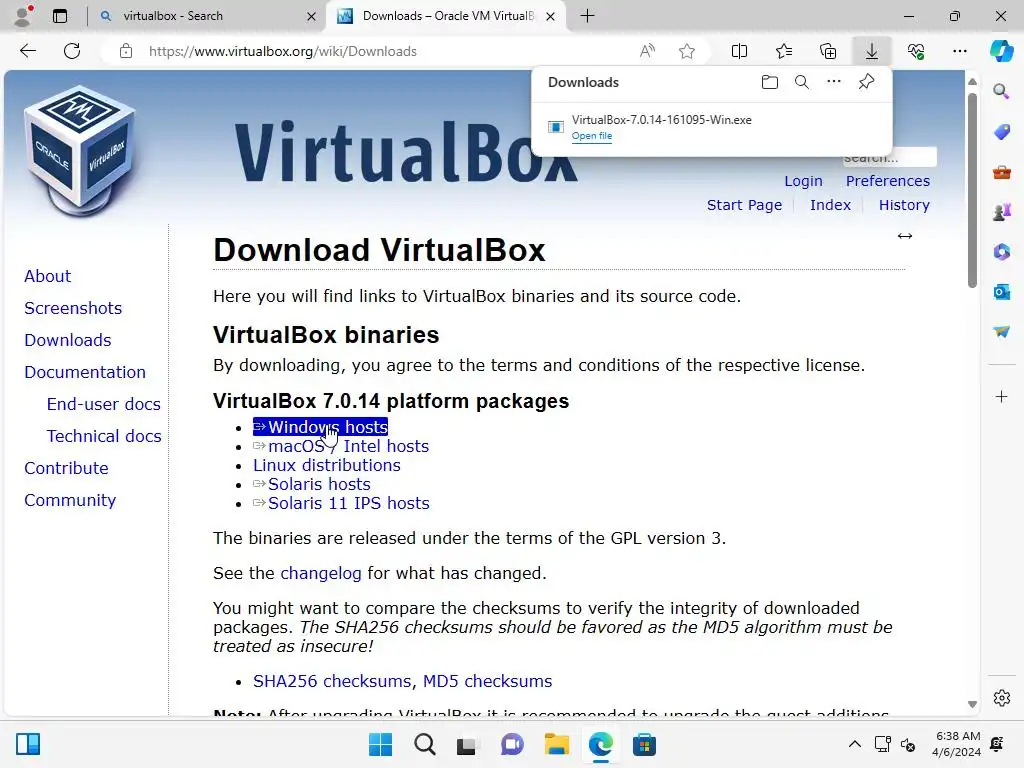The height and width of the screenshot is (768, 1024).
Task: Open sidebar Shopping tag icon
Action: tap(1002, 131)
